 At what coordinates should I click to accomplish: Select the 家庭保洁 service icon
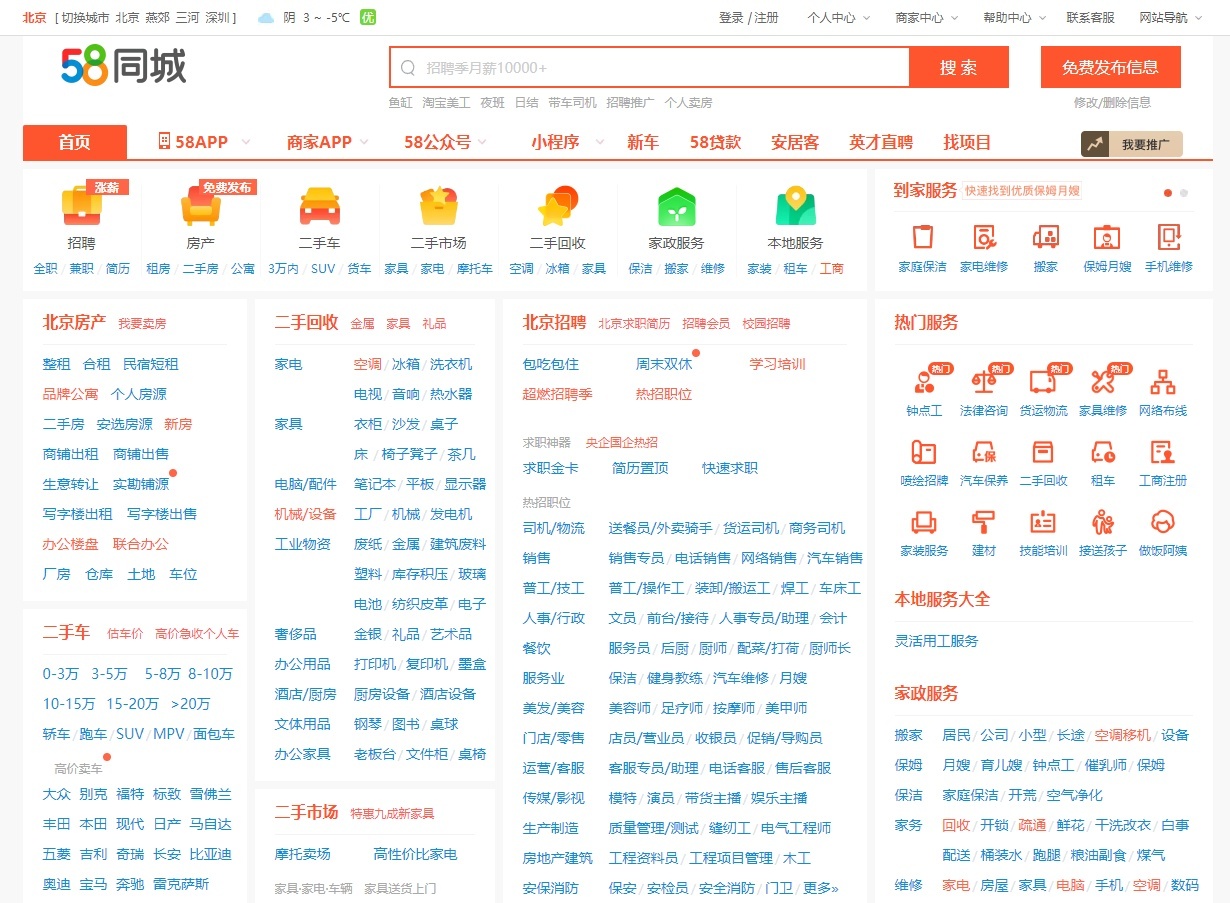(923, 237)
